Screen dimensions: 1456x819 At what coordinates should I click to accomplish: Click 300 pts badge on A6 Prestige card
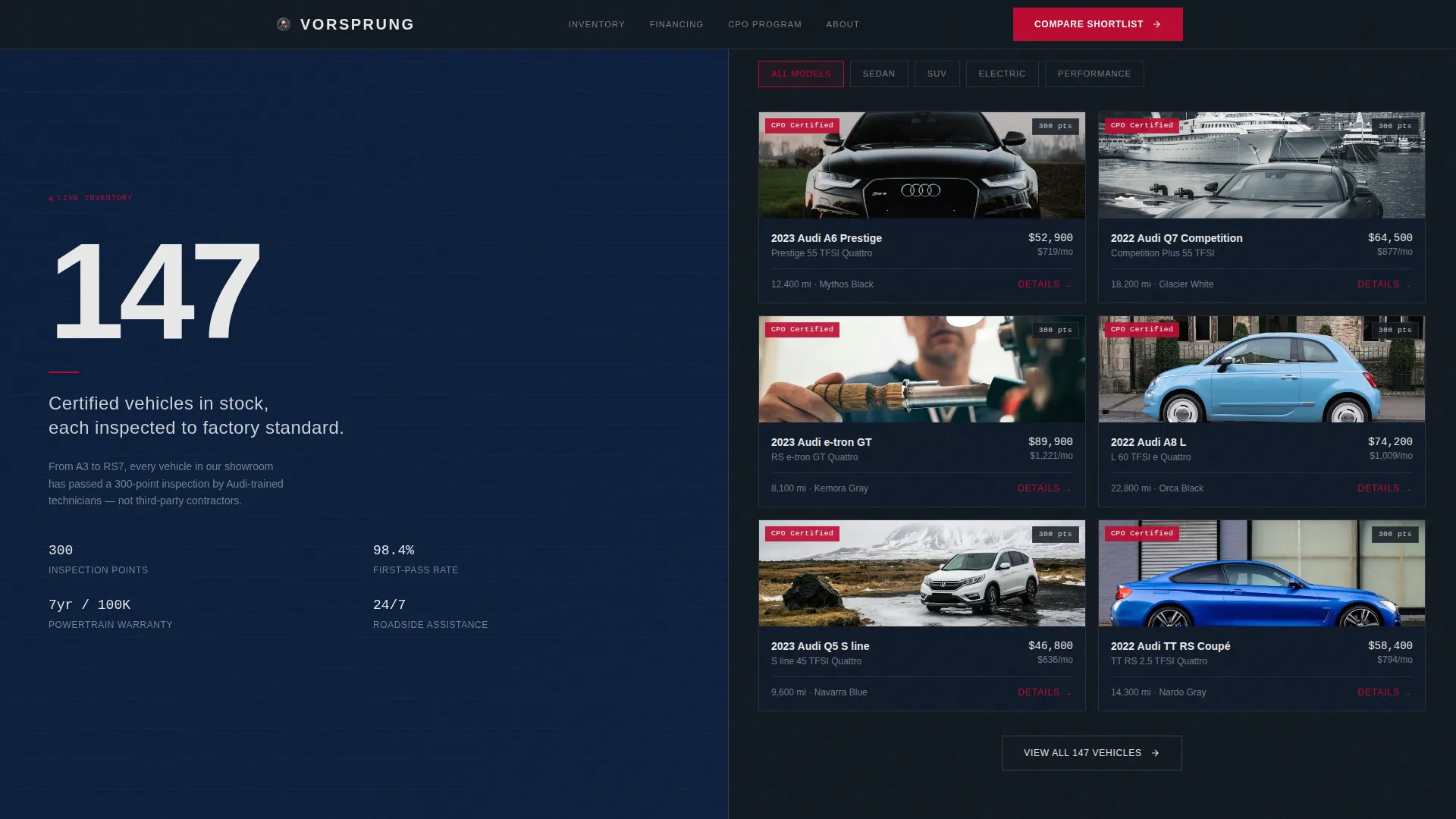[1056, 127]
